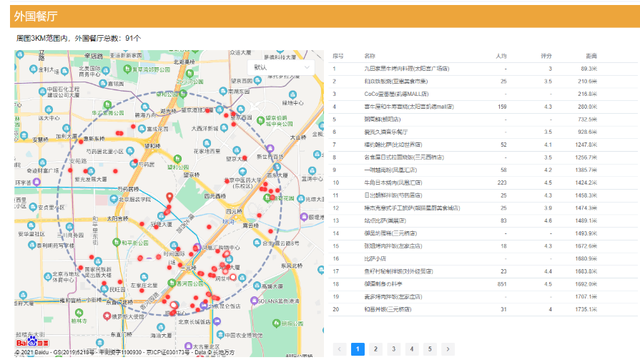640x360 pixels.
Task: Click the 159 average price cell
Action: point(502,107)
